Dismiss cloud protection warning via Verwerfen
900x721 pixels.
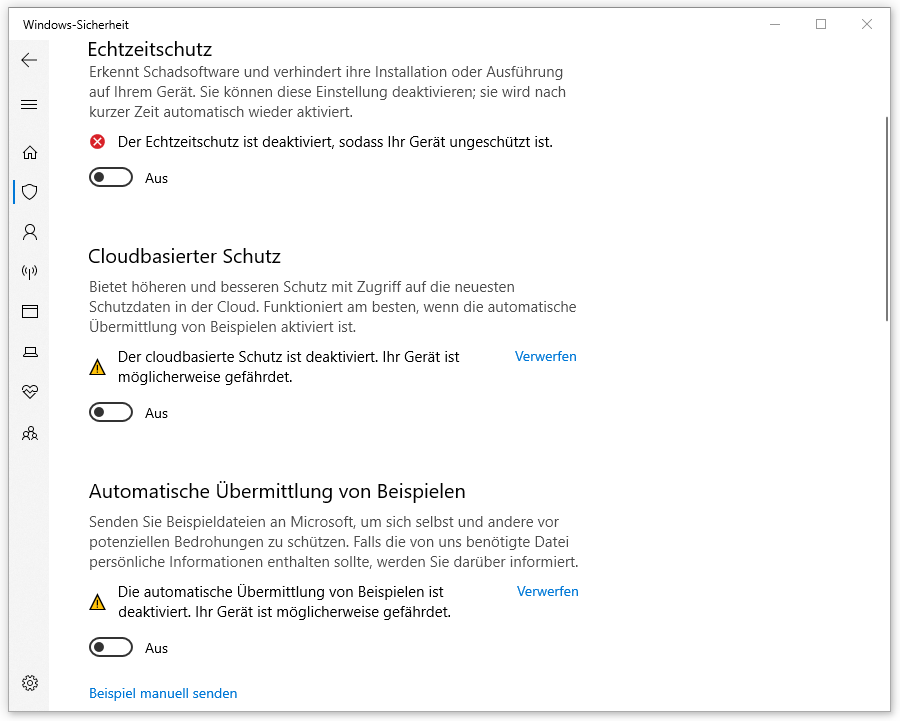(x=545, y=356)
